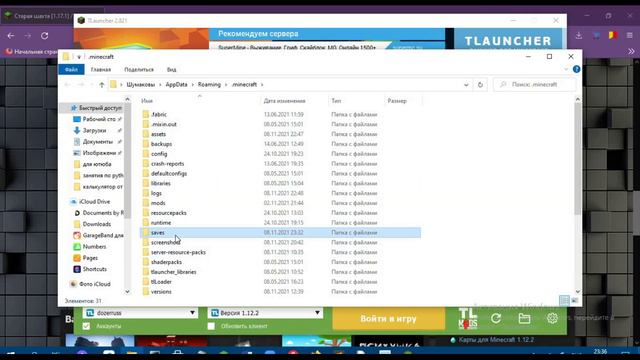
Task: Click the tlauncher_libraries folder icon
Action: [146, 272]
